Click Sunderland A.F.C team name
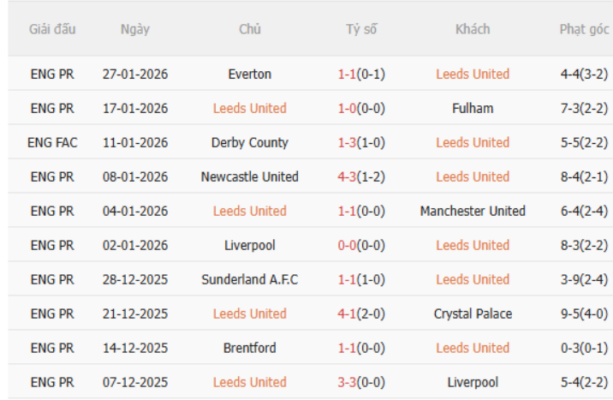Viewport: 613px width, 400px height. pos(249,279)
